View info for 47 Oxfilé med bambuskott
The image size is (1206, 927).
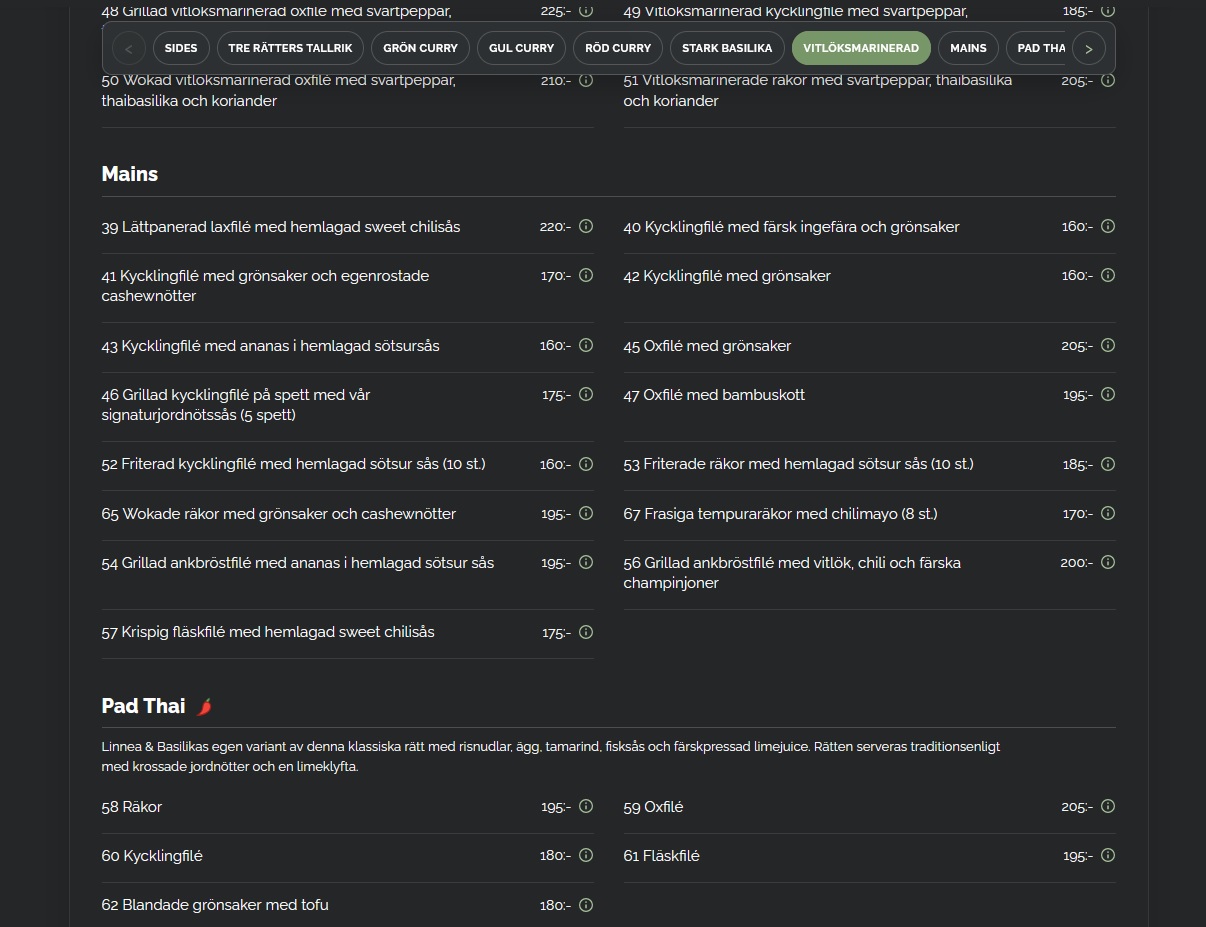tap(1108, 395)
